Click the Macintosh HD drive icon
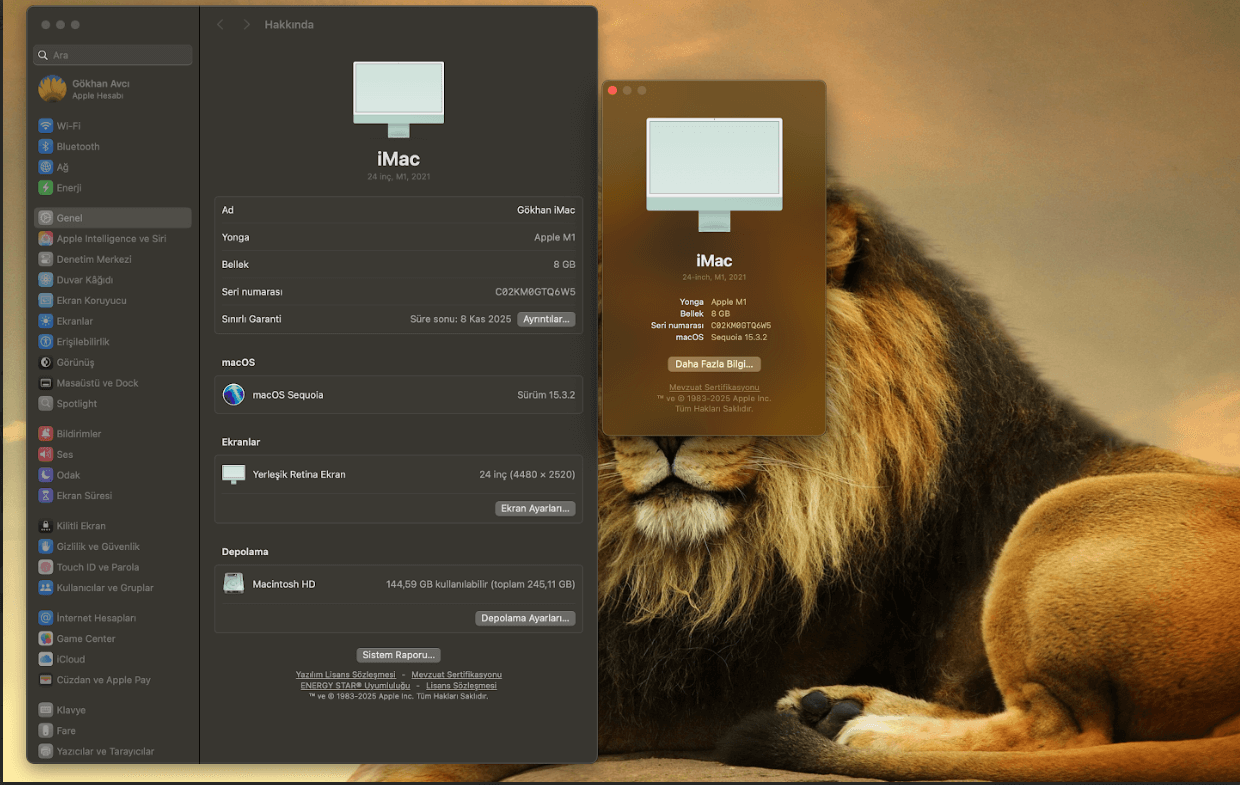The height and width of the screenshot is (785, 1240). click(x=233, y=584)
